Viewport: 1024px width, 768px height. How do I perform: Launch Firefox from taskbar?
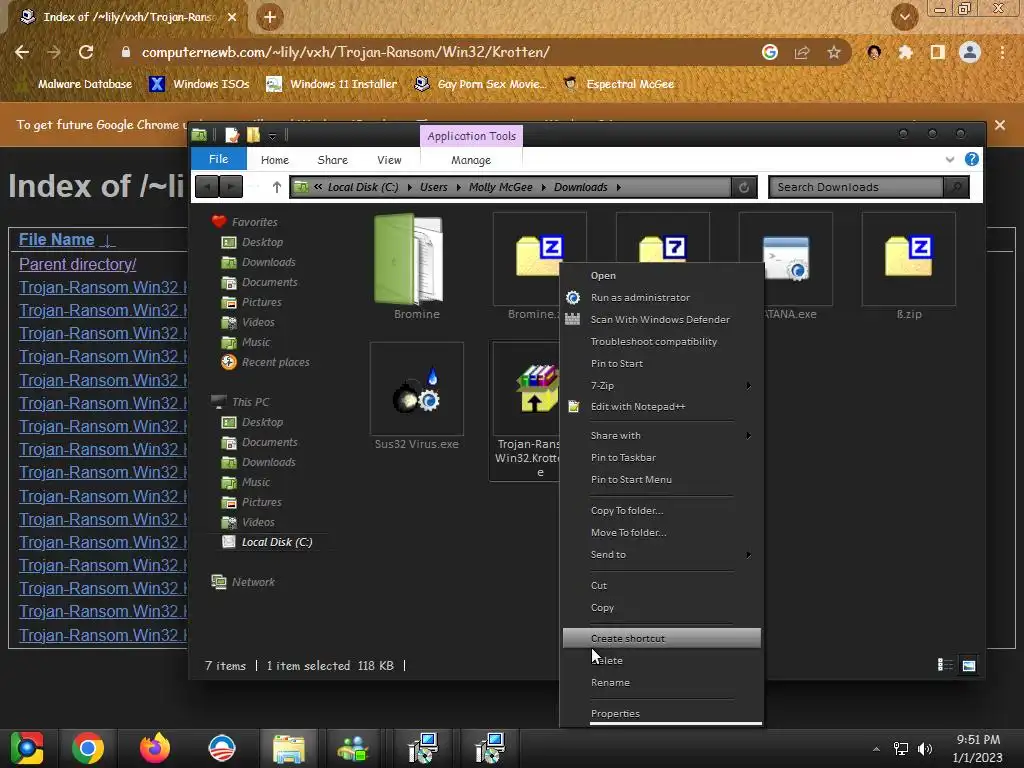point(155,748)
